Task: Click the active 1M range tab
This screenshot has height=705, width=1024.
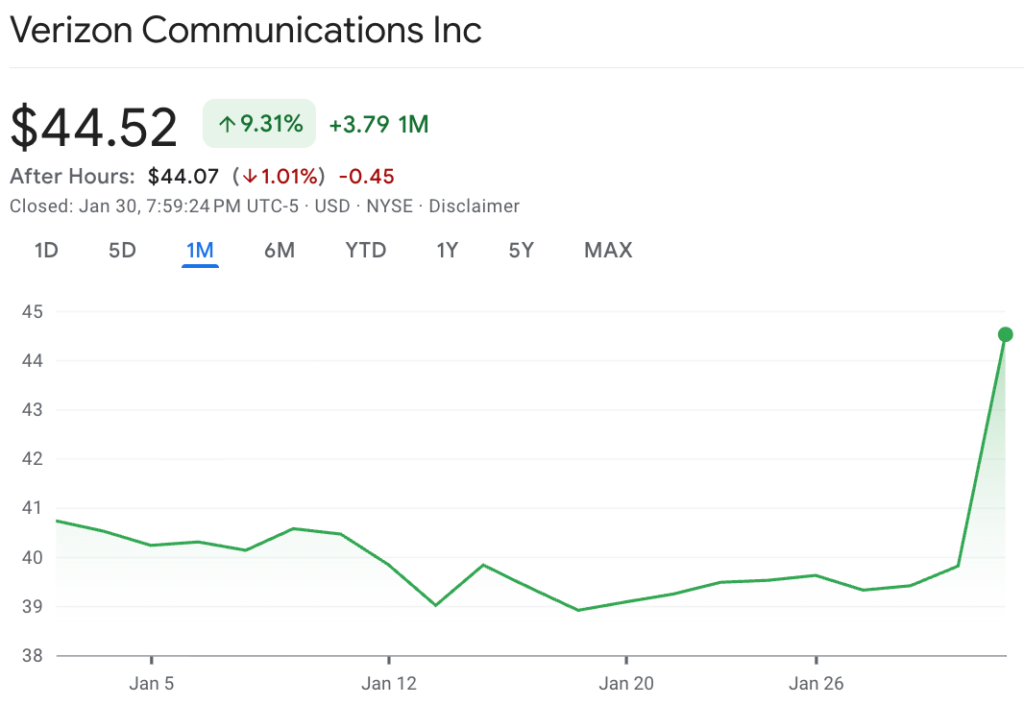Action: click(x=200, y=250)
